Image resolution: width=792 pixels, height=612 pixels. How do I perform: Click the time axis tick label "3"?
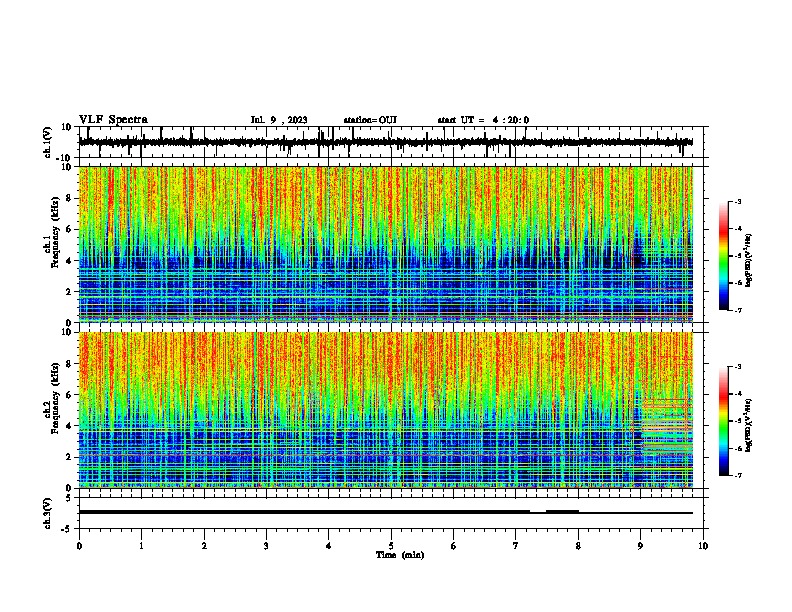point(266,546)
